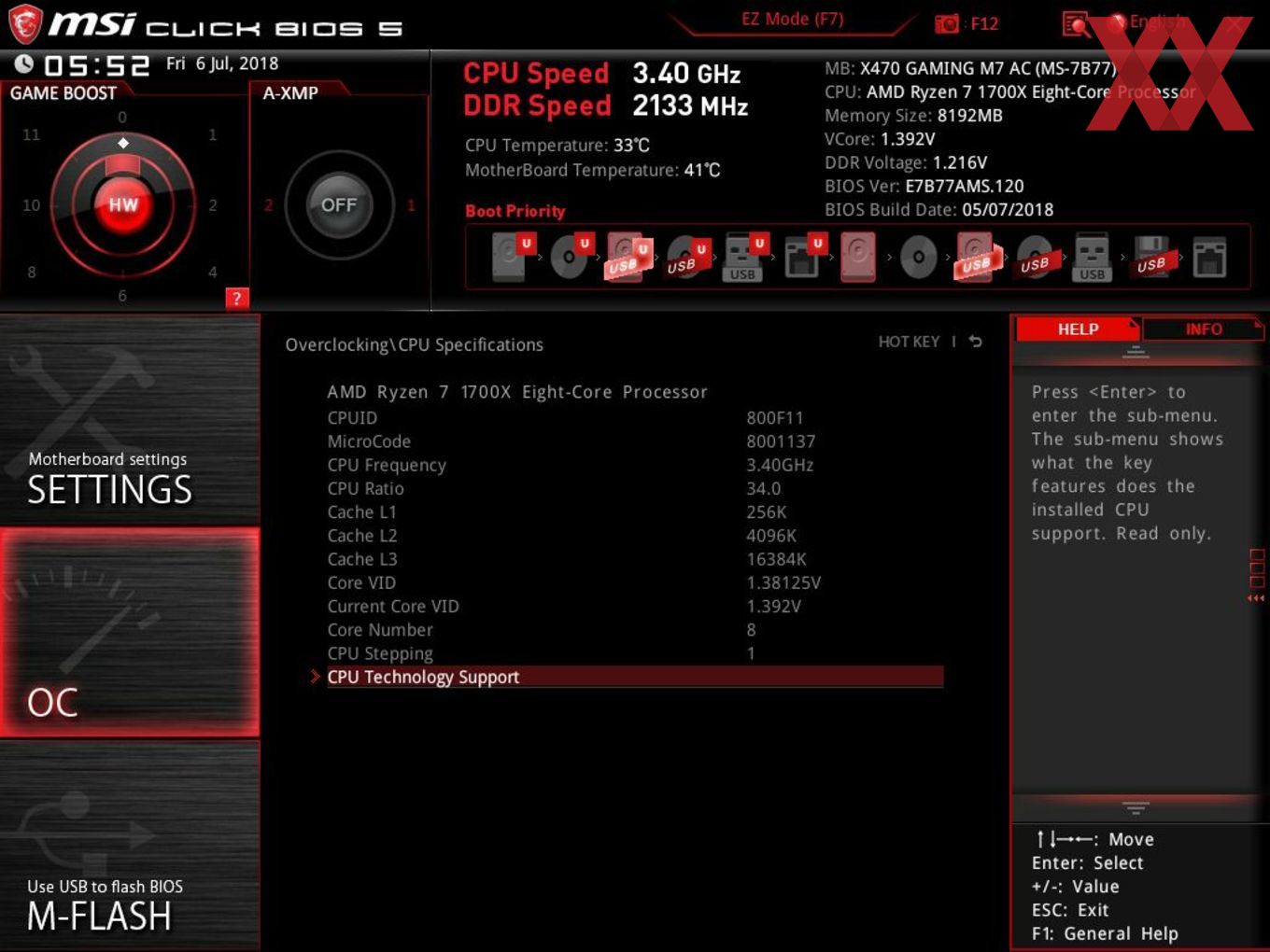Select the Cache L2 row

[635, 535]
